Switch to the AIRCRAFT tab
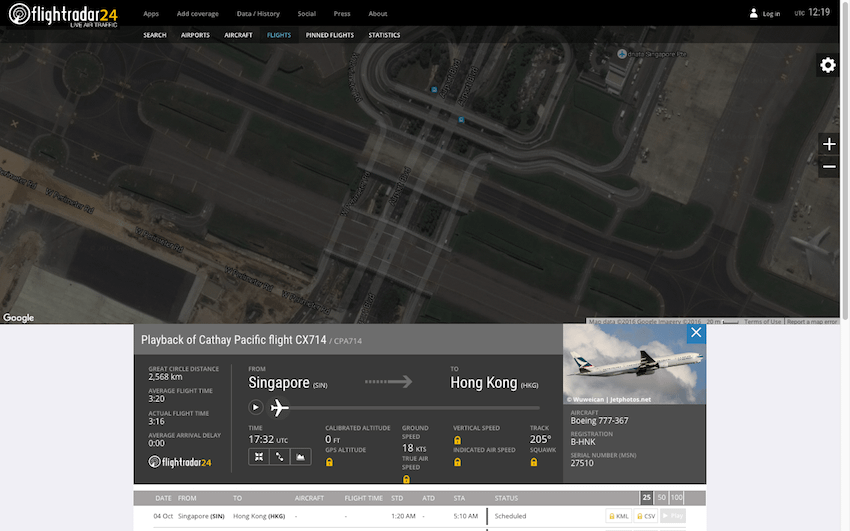This screenshot has width=850, height=531. (x=238, y=35)
